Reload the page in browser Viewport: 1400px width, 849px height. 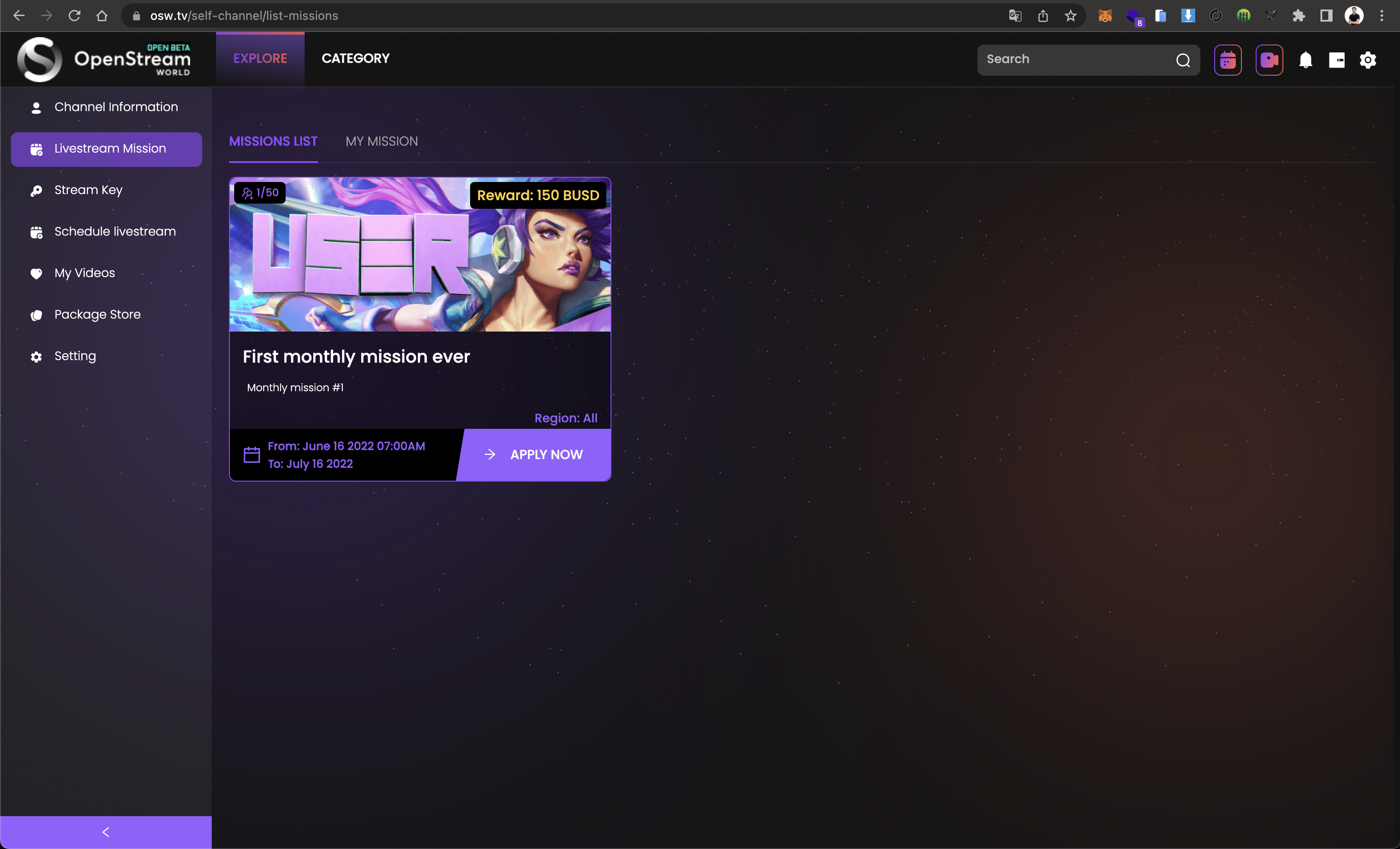[74, 15]
